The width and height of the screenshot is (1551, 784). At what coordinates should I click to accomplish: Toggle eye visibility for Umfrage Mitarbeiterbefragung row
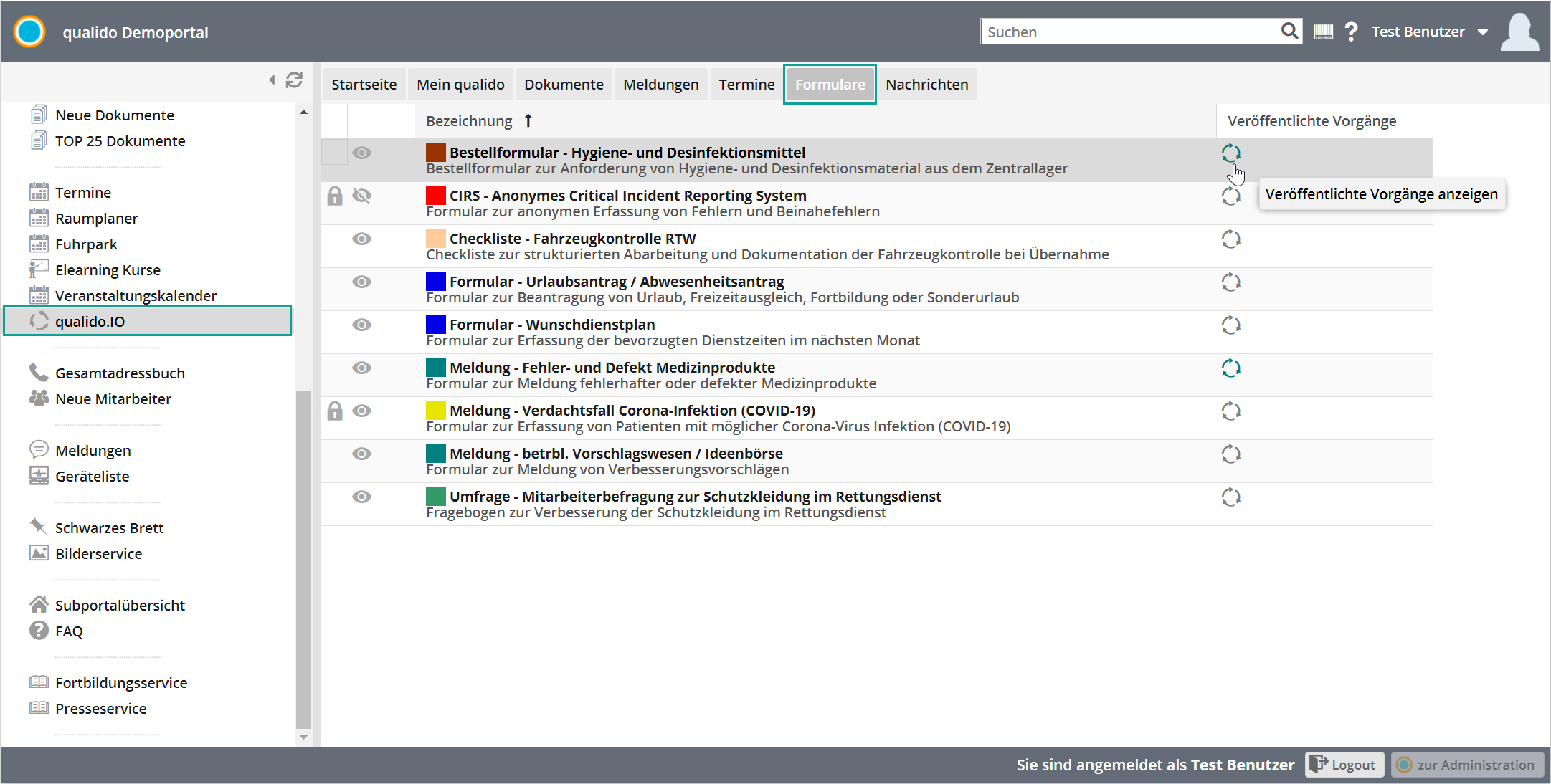[x=362, y=497]
